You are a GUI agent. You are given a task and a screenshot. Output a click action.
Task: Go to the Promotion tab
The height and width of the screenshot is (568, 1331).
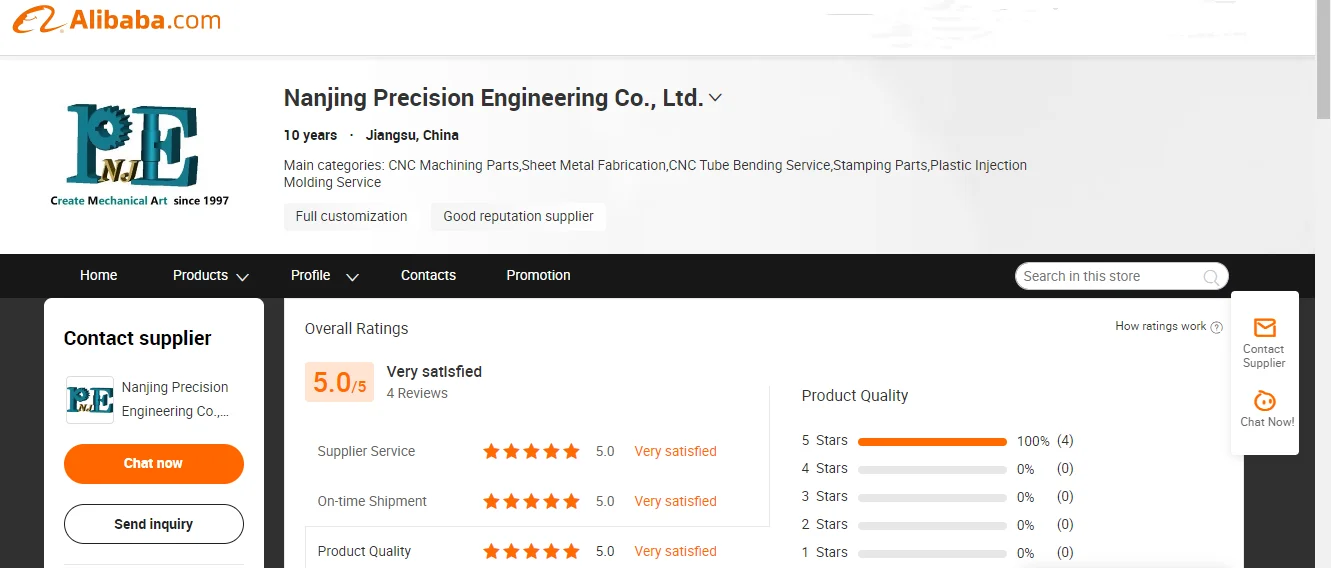tap(538, 275)
